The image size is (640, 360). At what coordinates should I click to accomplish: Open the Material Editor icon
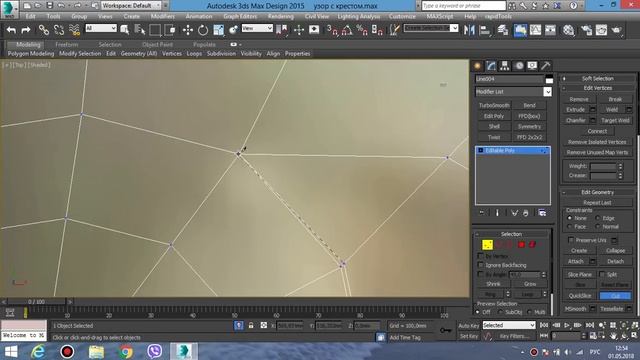pyautogui.click(x=569, y=30)
